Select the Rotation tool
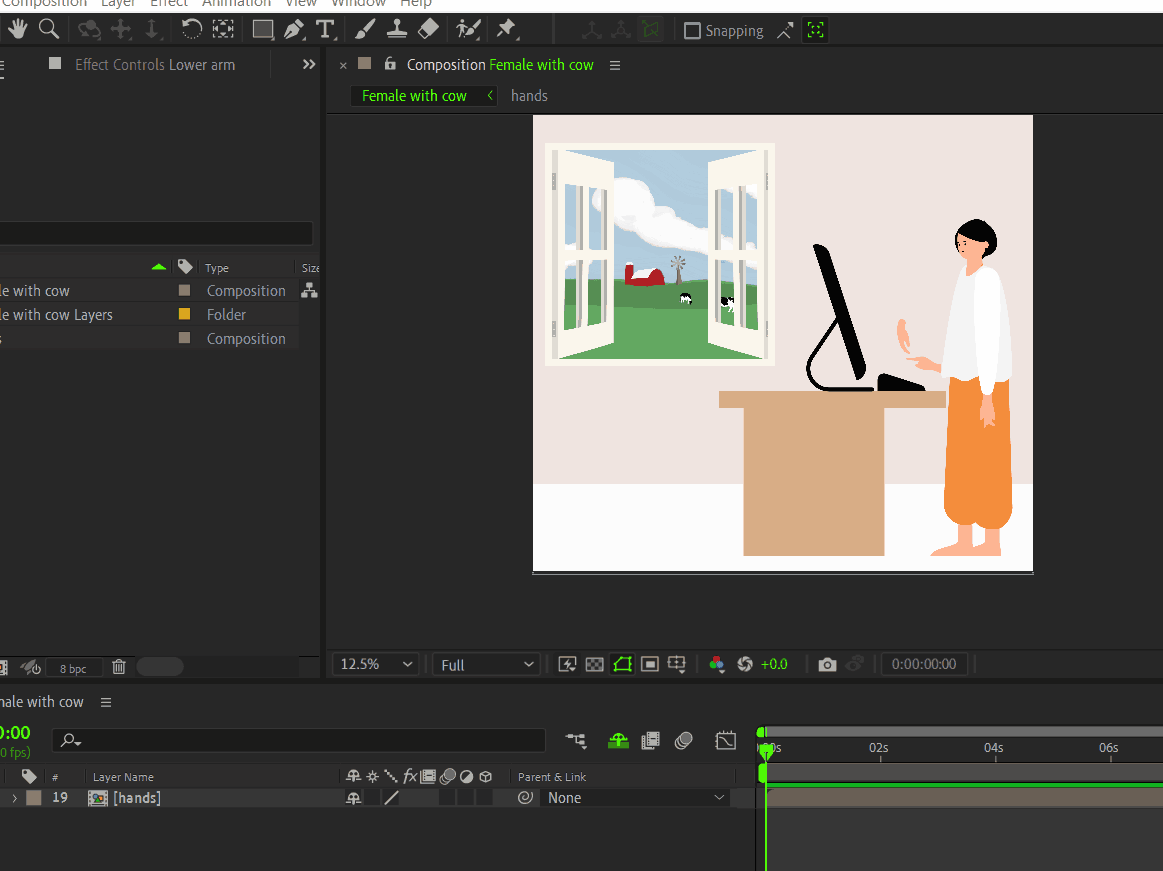 tap(191, 30)
